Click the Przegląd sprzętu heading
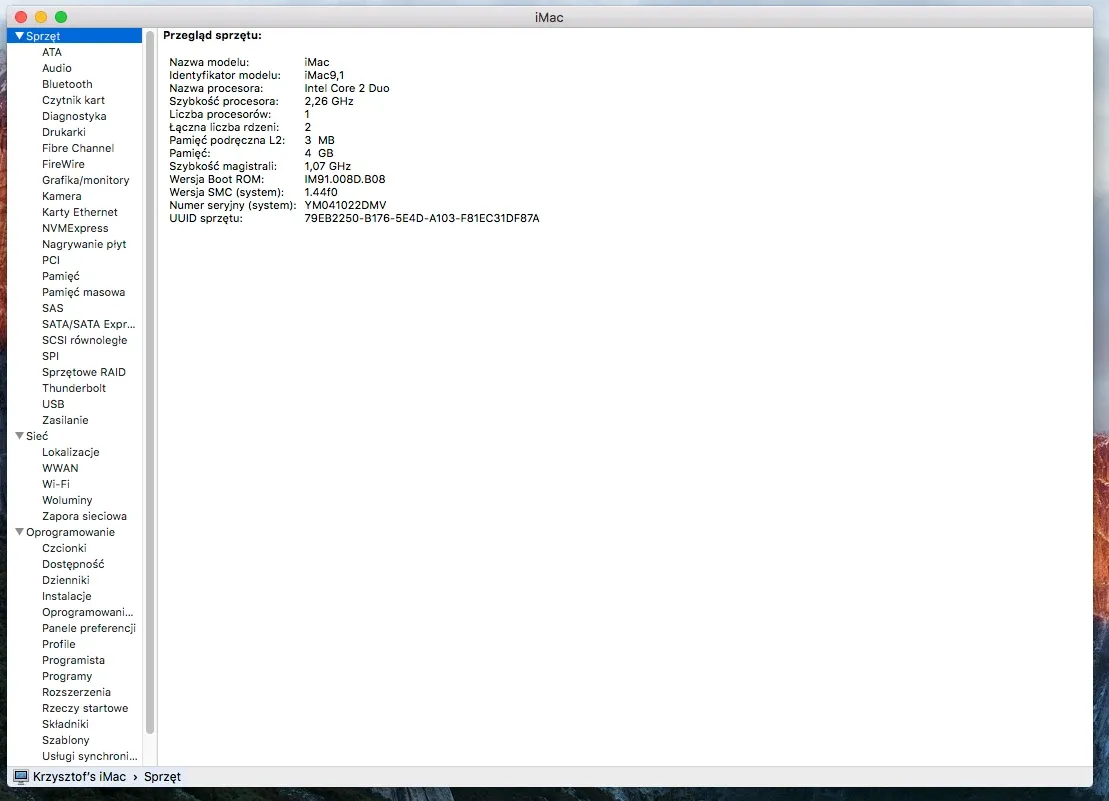Image resolution: width=1109 pixels, height=801 pixels. click(x=212, y=35)
